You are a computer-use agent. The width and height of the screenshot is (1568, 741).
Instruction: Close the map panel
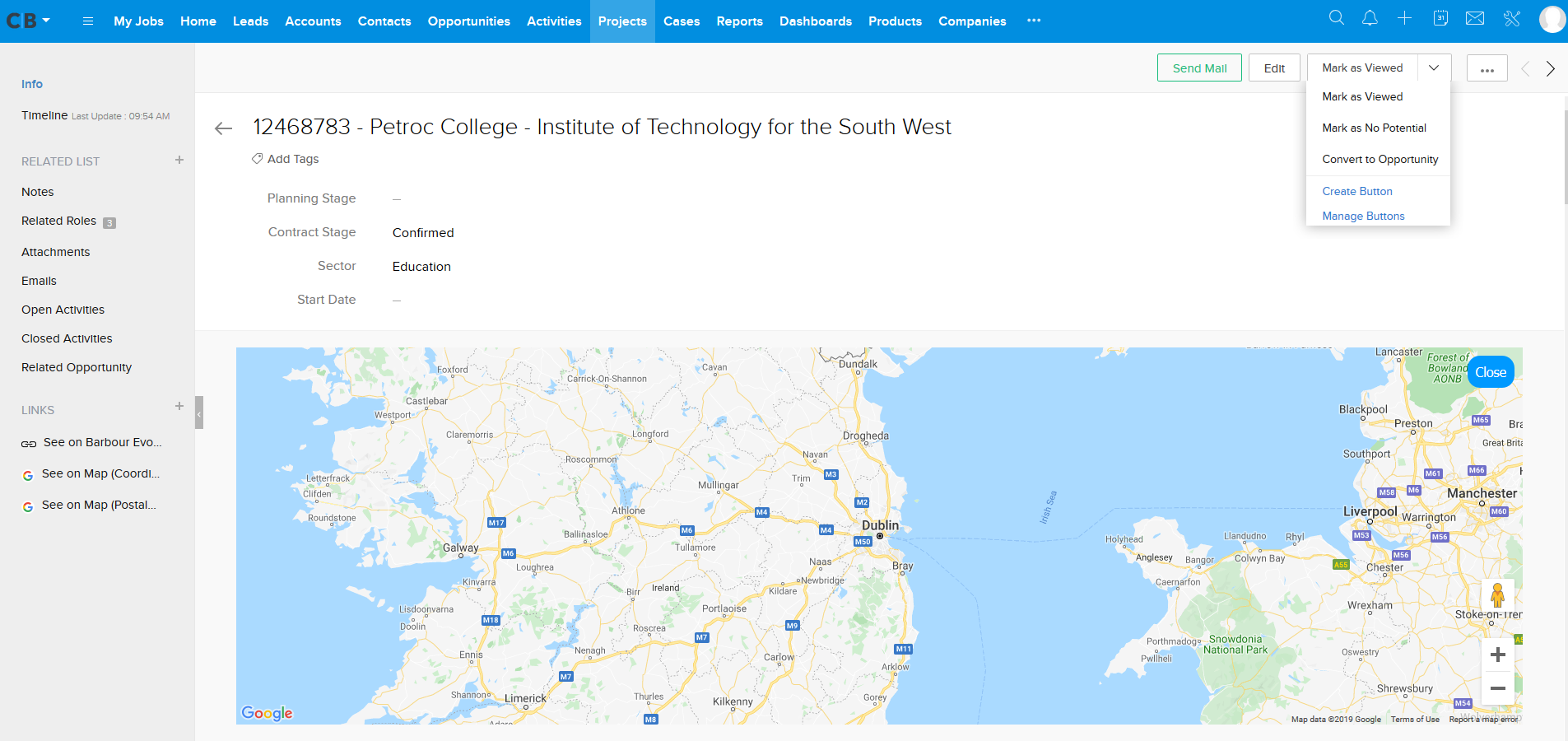pos(1491,372)
